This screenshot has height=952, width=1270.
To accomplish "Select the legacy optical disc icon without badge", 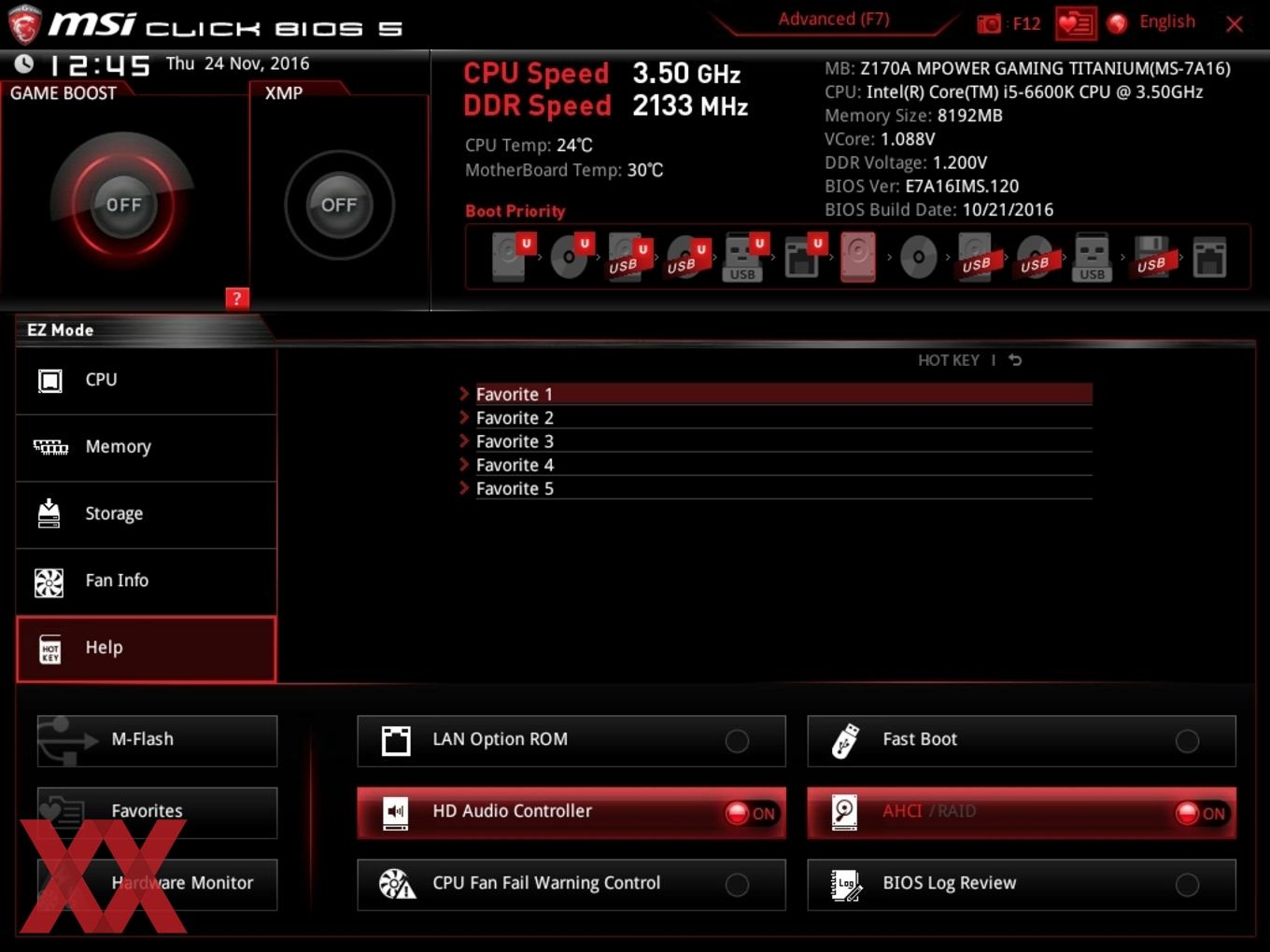I will pyautogui.click(x=918, y=257).
